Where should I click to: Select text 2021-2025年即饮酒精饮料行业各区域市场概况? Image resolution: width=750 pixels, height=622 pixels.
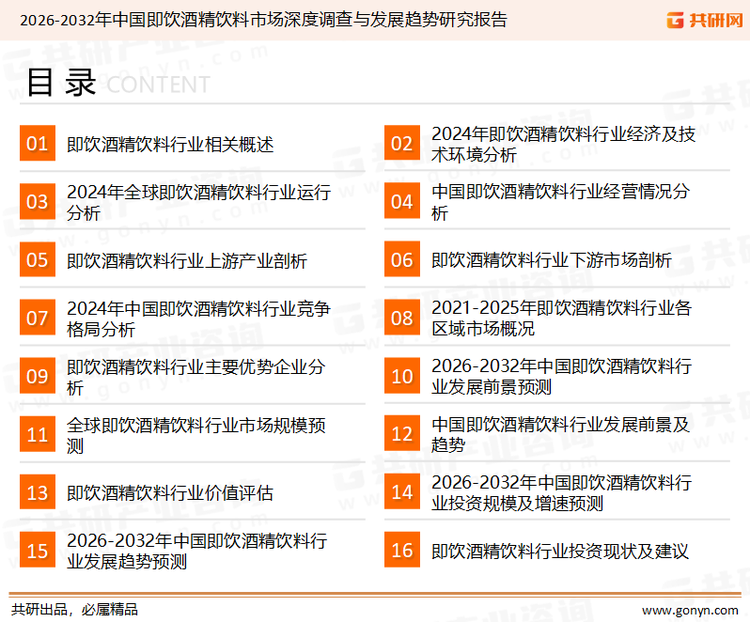562,318
